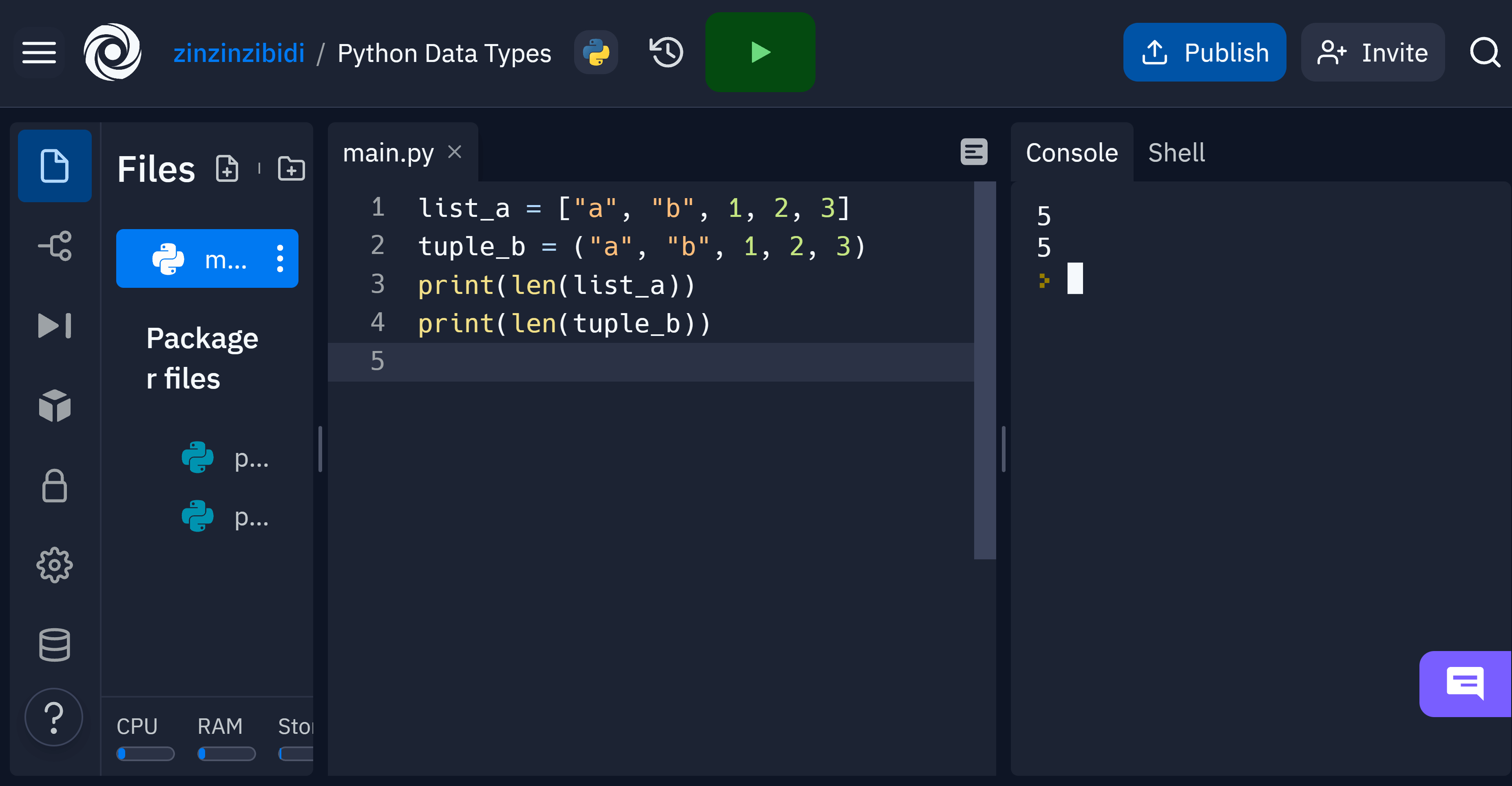The image size is (1512, 786).
Task: Click the Packages/cube icon
Action: [53, 405]
